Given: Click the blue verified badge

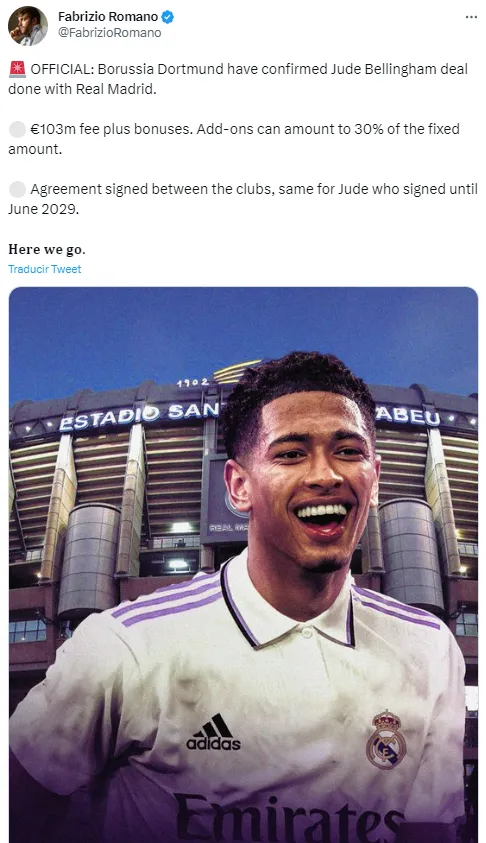Looking at the screenshot, I should tap(167, 17).
